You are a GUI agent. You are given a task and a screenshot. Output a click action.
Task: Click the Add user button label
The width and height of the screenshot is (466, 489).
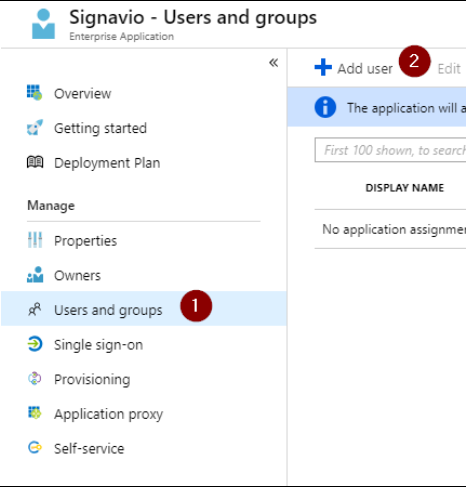pyautogui.click(x=365, y=69)
